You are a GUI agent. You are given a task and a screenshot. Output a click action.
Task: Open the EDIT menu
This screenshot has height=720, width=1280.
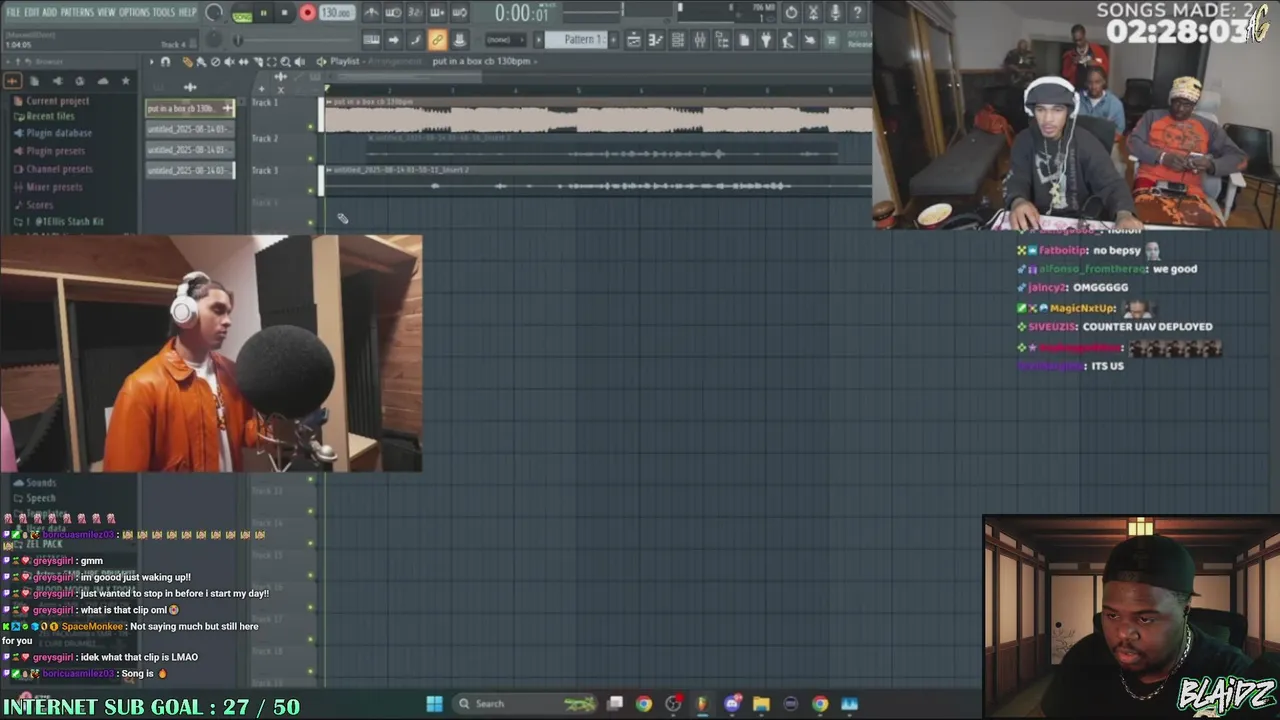32,13
